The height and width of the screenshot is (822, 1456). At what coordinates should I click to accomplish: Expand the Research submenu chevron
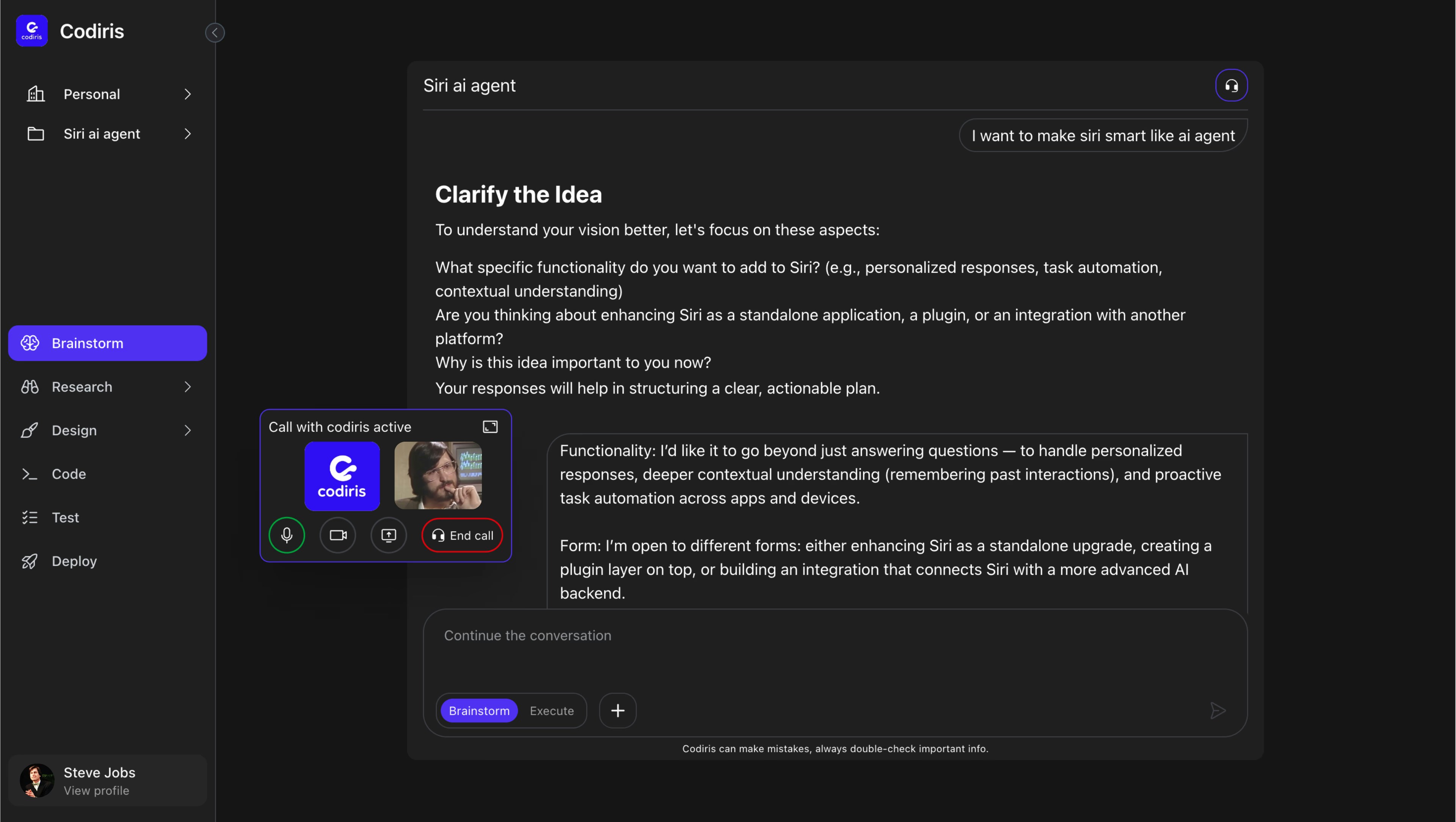[x=188, y=387]
